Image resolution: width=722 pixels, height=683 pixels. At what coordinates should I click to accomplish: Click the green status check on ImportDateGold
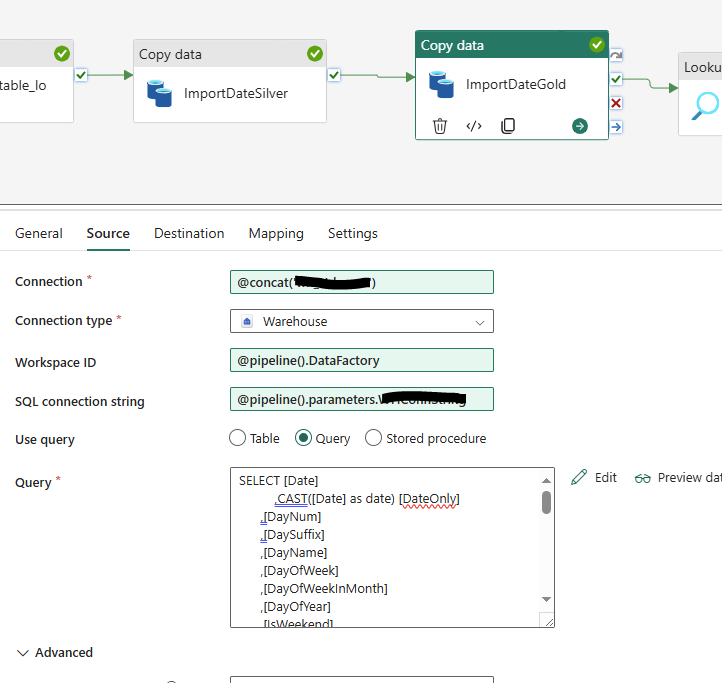pos(597,45)
